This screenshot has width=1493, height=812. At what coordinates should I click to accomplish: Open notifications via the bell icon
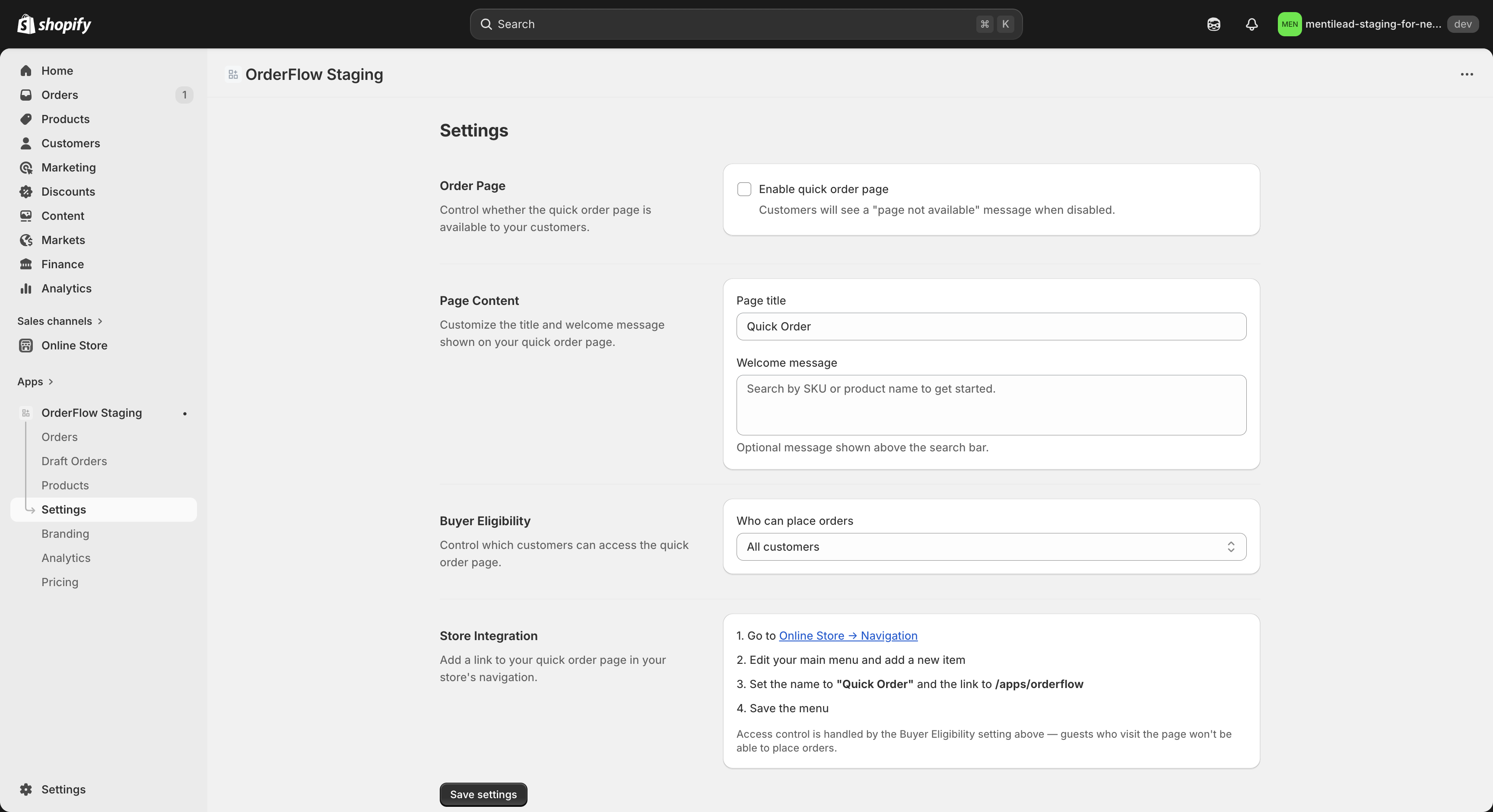pyautogui.click(x=1252, y=24)
